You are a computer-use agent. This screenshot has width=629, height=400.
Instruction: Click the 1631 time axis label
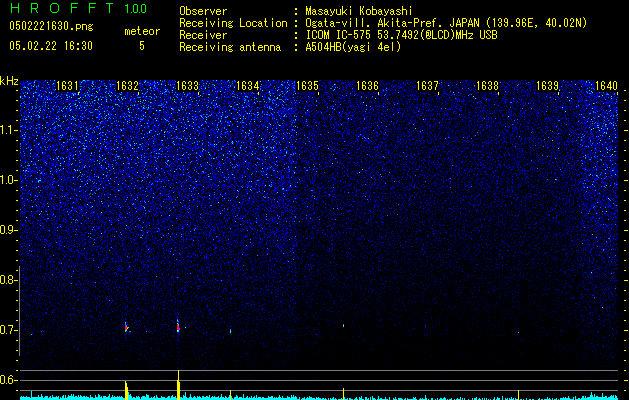(x=67, y=86)
